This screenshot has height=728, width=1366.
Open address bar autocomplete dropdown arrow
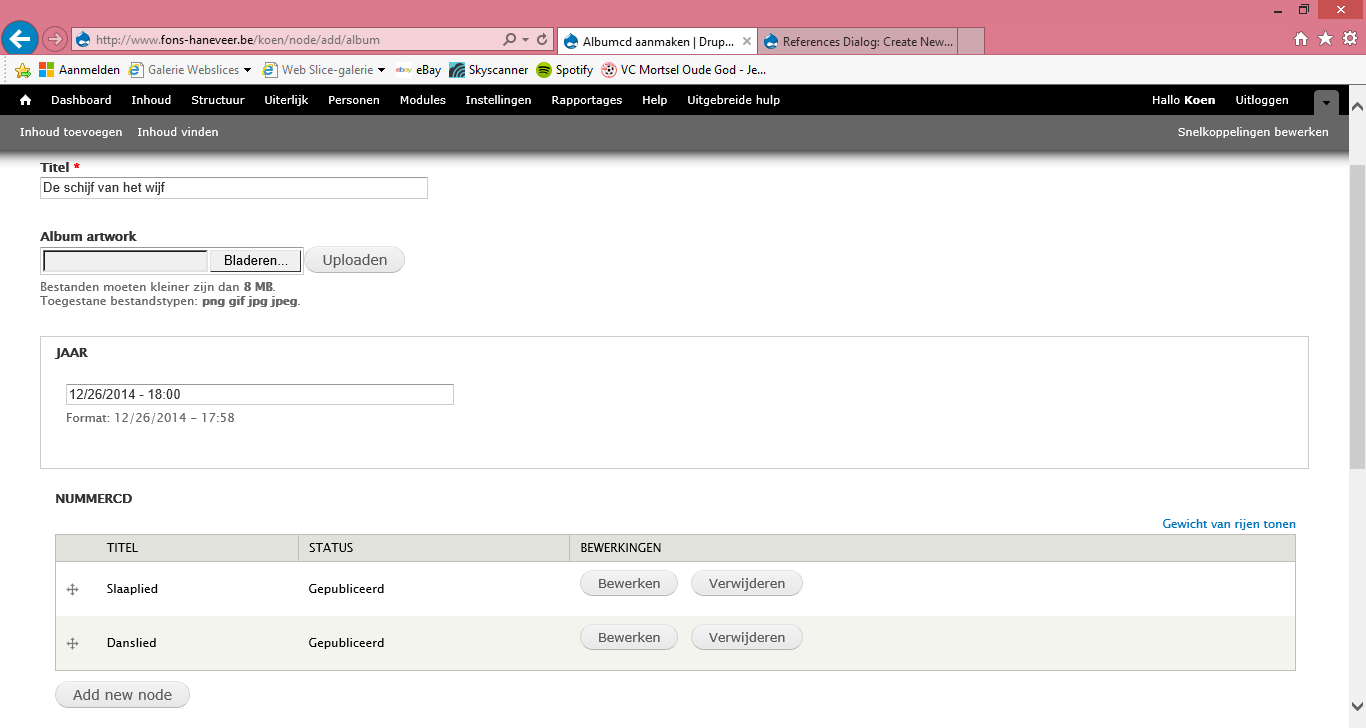point(526,40)
